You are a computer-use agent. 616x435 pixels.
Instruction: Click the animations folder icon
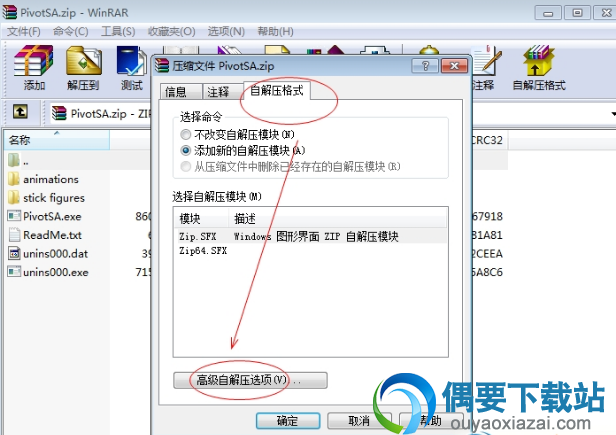14,179
